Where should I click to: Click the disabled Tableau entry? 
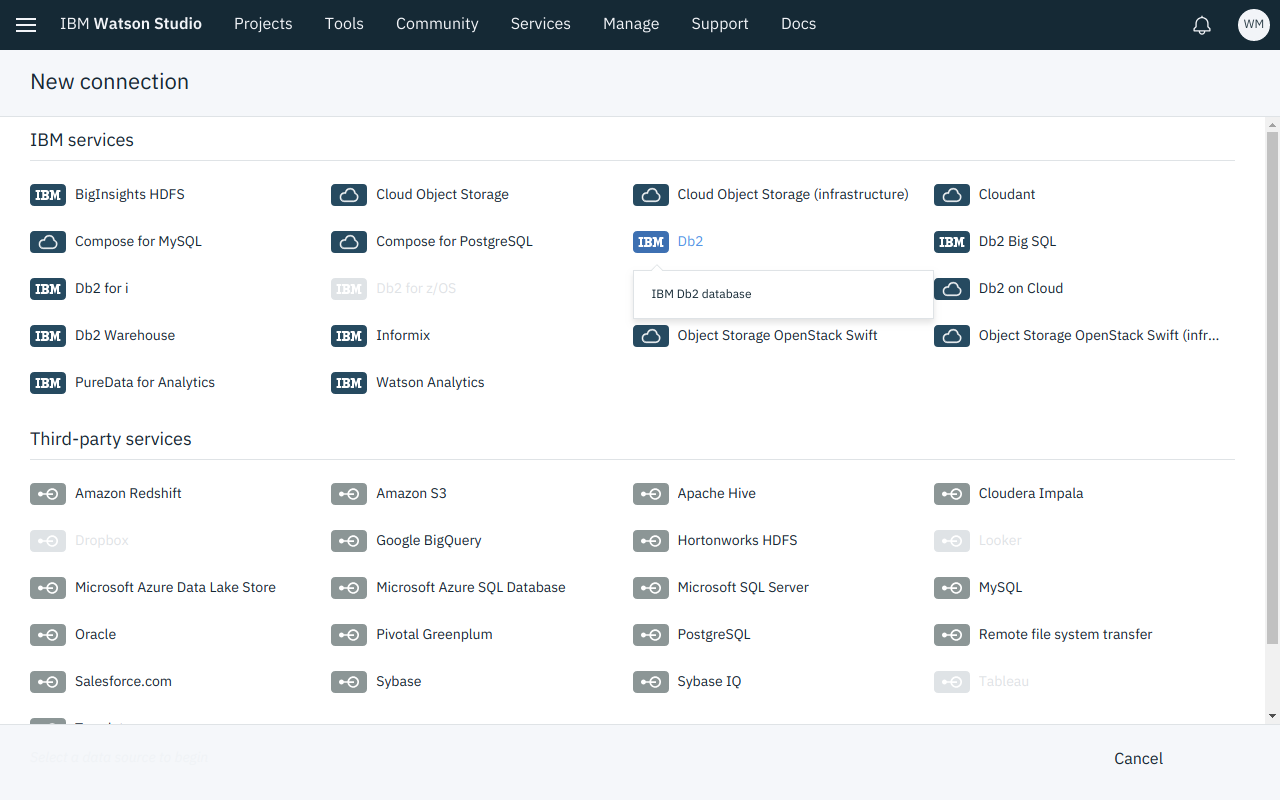click(981, 682)
